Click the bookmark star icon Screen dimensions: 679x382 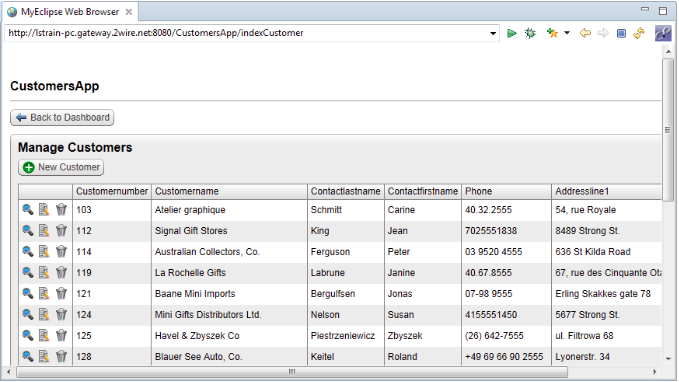(552, 33)
